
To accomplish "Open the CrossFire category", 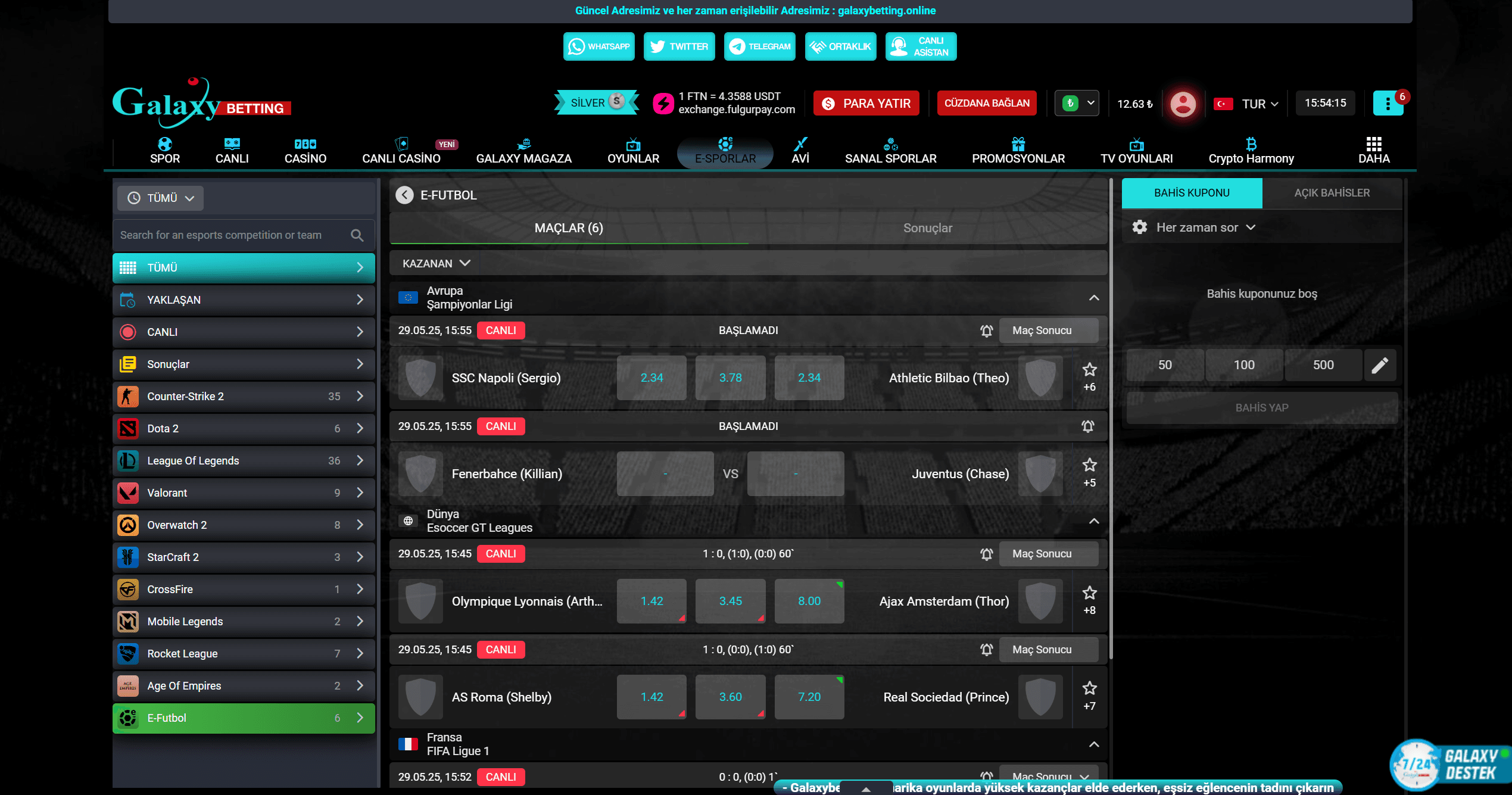I will (x=244, y=590).
